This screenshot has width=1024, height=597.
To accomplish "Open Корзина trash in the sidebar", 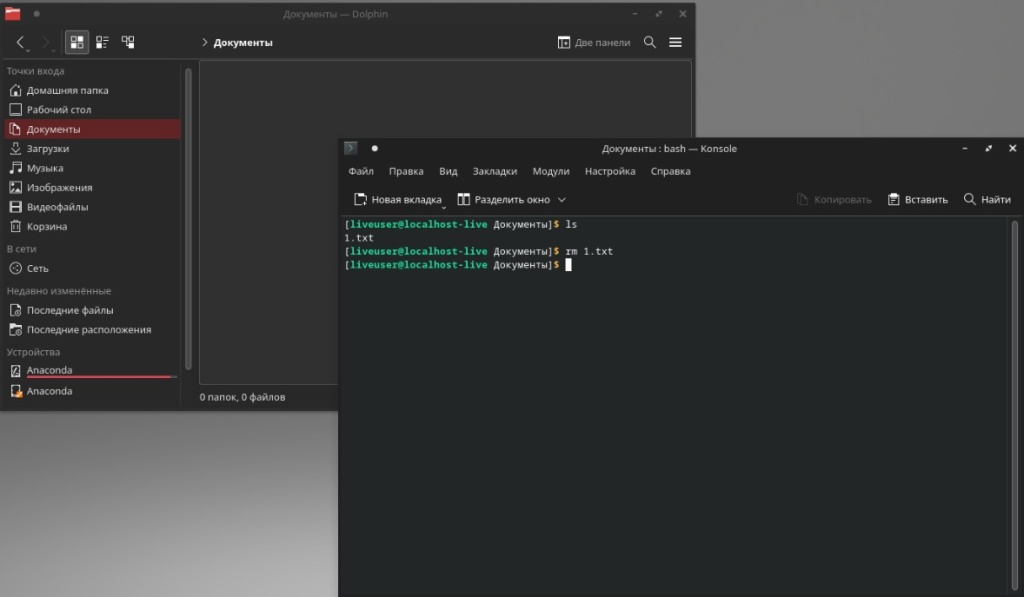I will [x=46, y=226].
